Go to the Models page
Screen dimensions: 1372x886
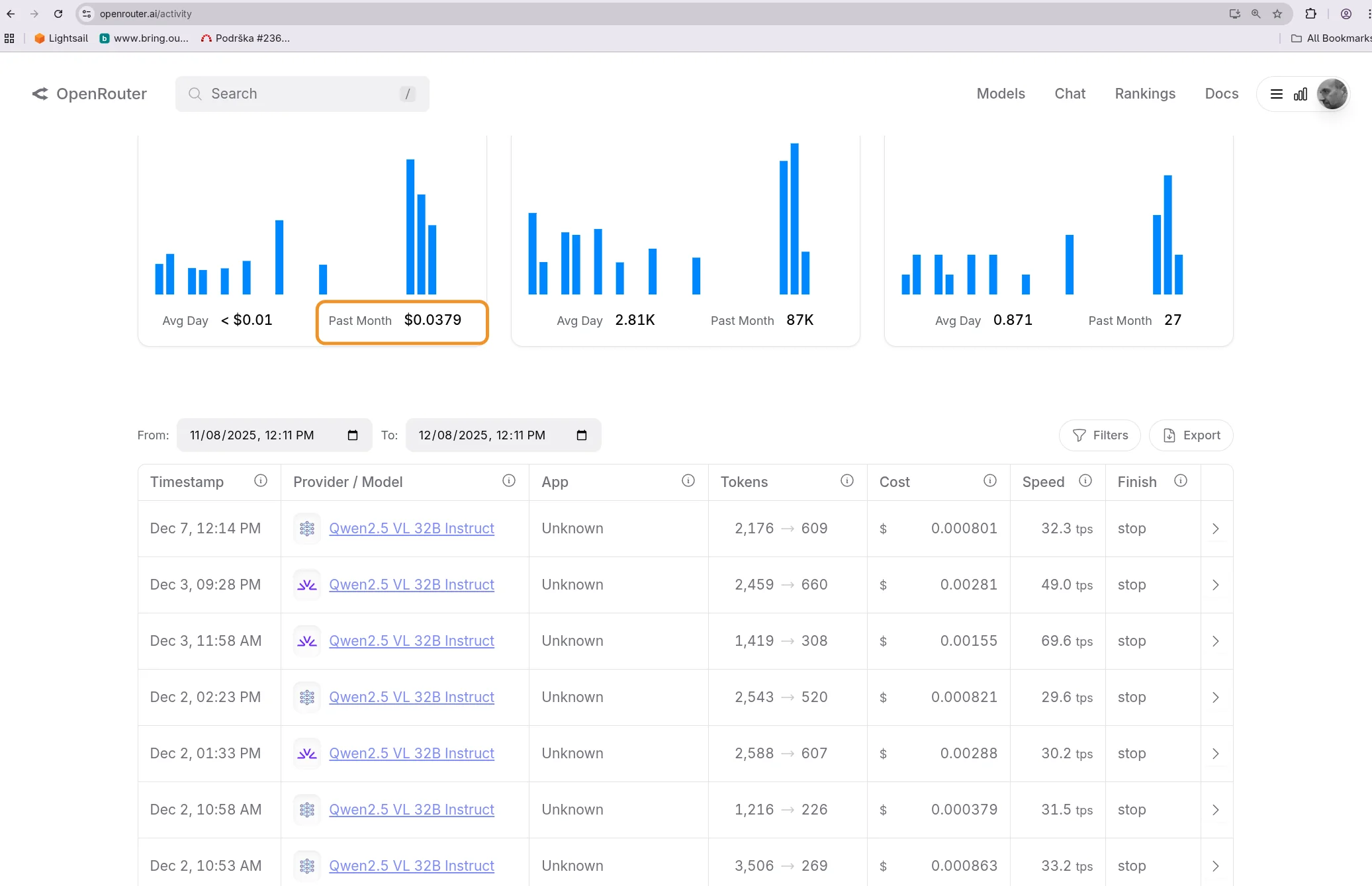tap(1000, 94)
